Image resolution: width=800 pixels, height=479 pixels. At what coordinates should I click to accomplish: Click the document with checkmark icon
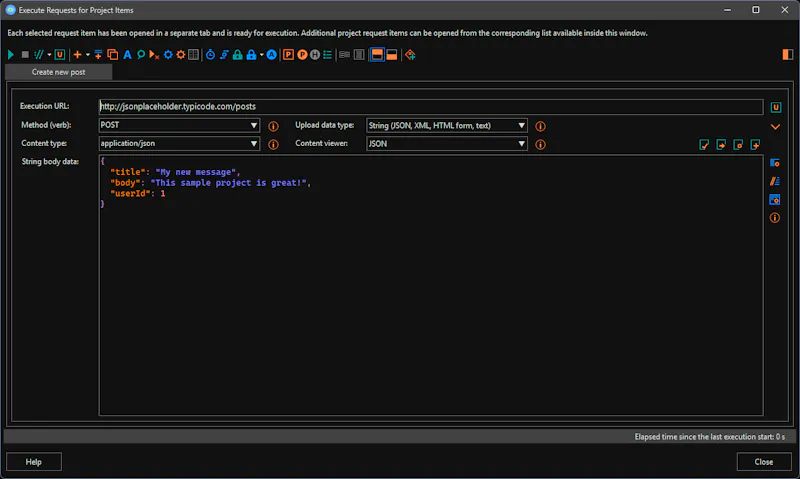coord(704,145)
